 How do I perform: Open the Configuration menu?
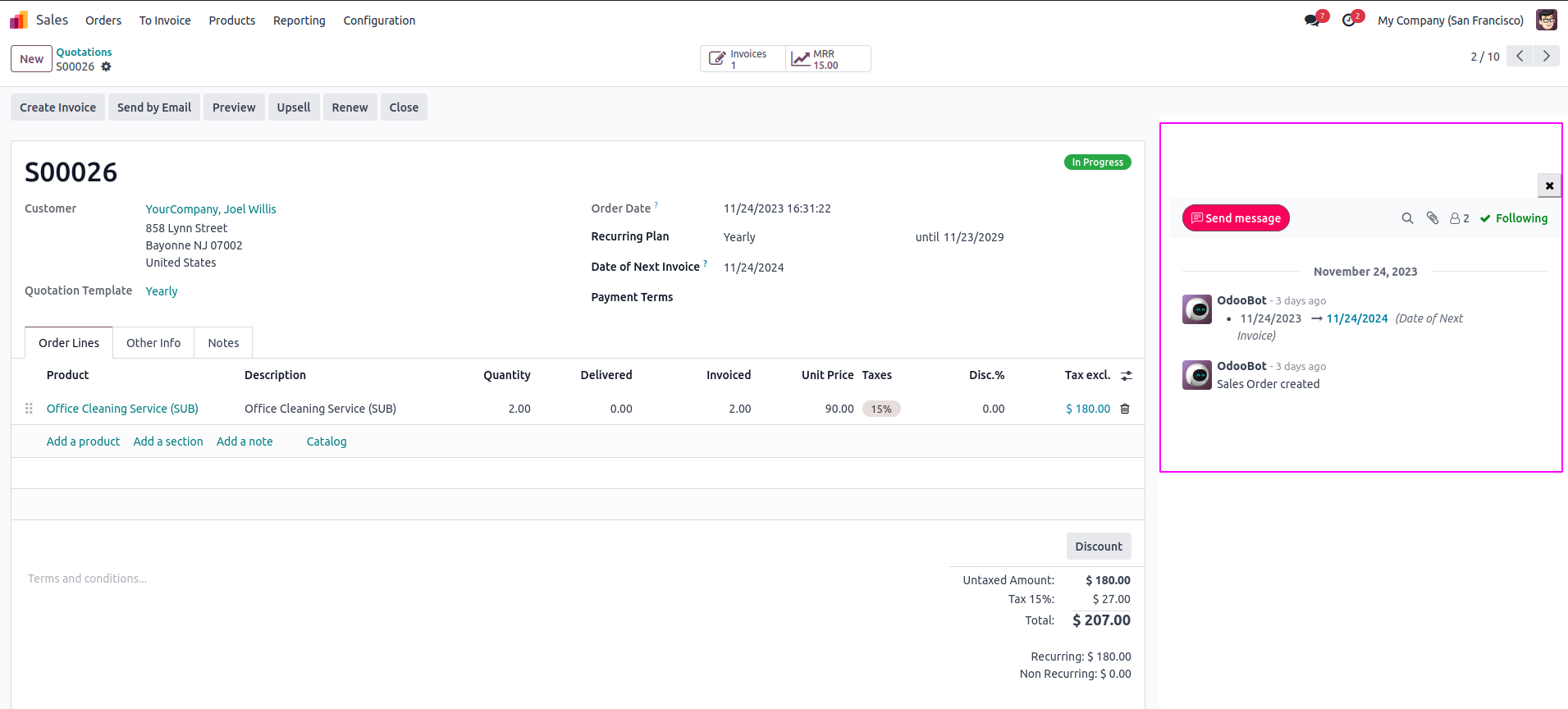click(x=379, y=21)
